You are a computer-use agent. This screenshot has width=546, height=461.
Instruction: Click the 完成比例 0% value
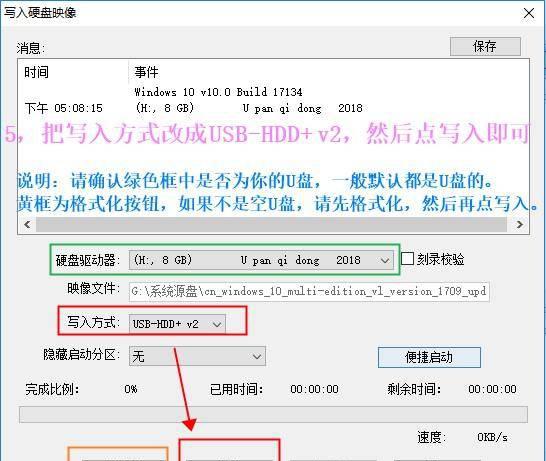click(131, 389)
